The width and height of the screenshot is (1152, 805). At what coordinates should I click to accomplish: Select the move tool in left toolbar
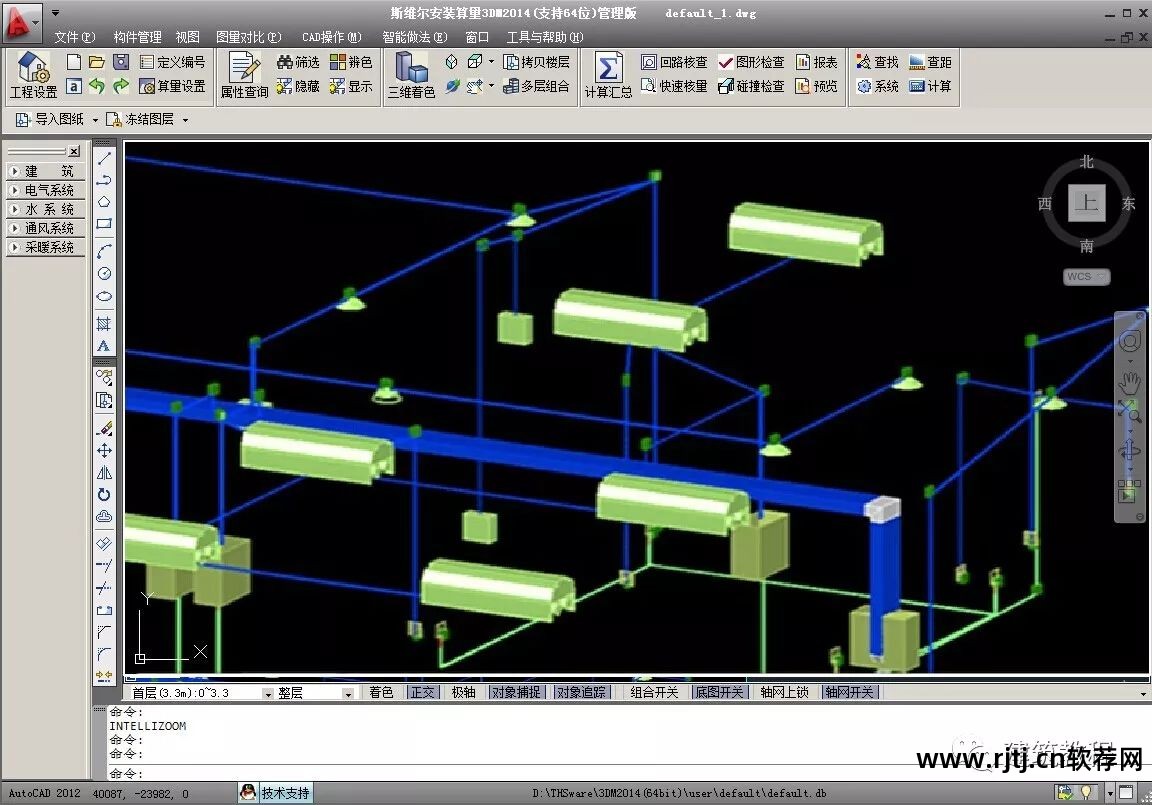pos(104,450)
